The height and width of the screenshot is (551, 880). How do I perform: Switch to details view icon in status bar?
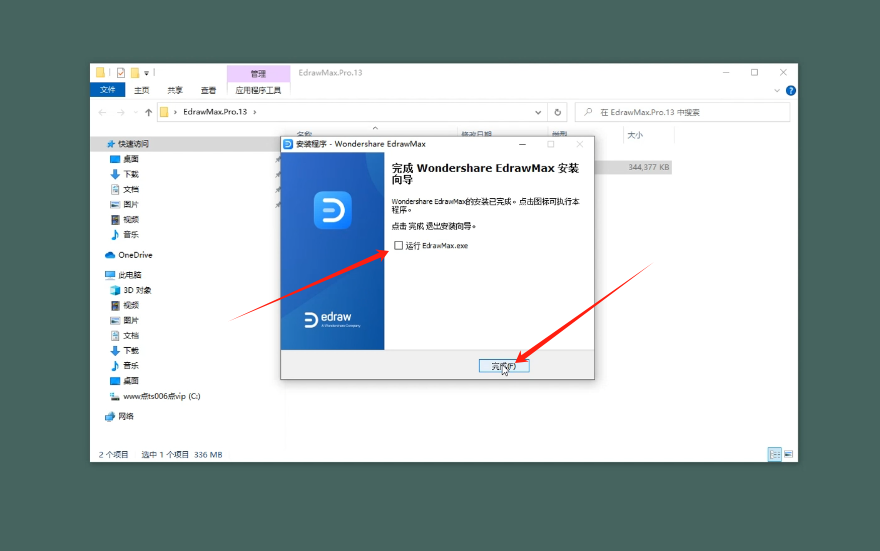click(774, 454)
